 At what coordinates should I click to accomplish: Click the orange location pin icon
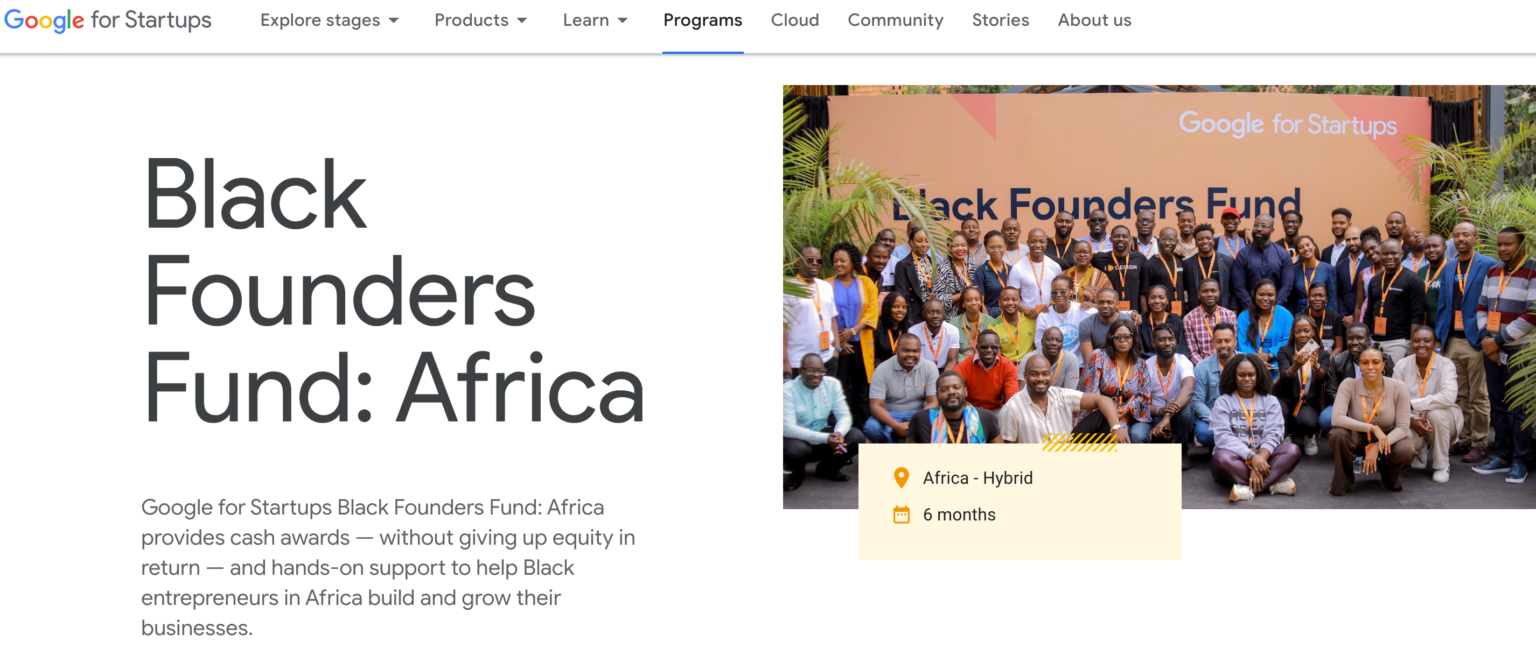coord(903,477)
